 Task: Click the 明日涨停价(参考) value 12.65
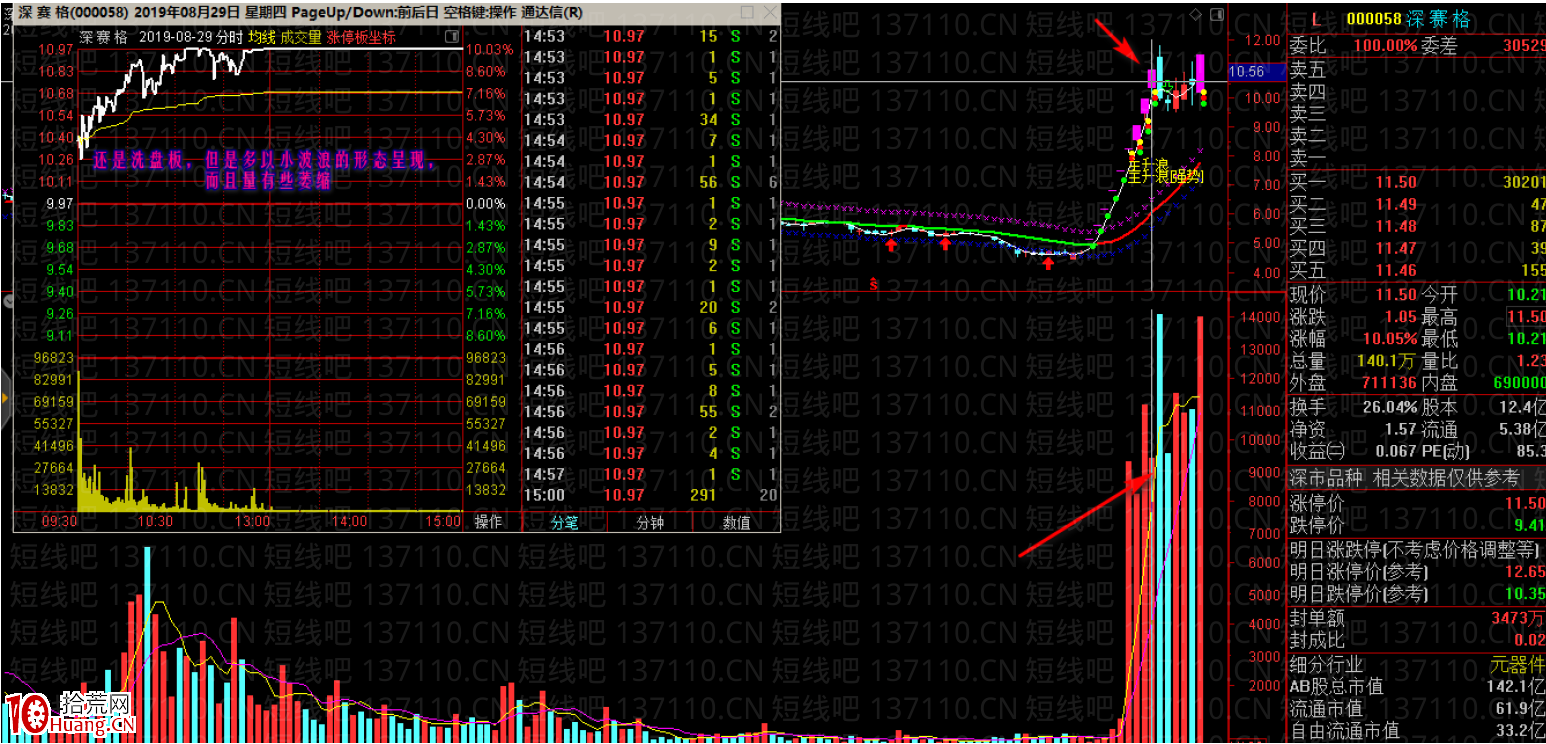pos(1525,572)
